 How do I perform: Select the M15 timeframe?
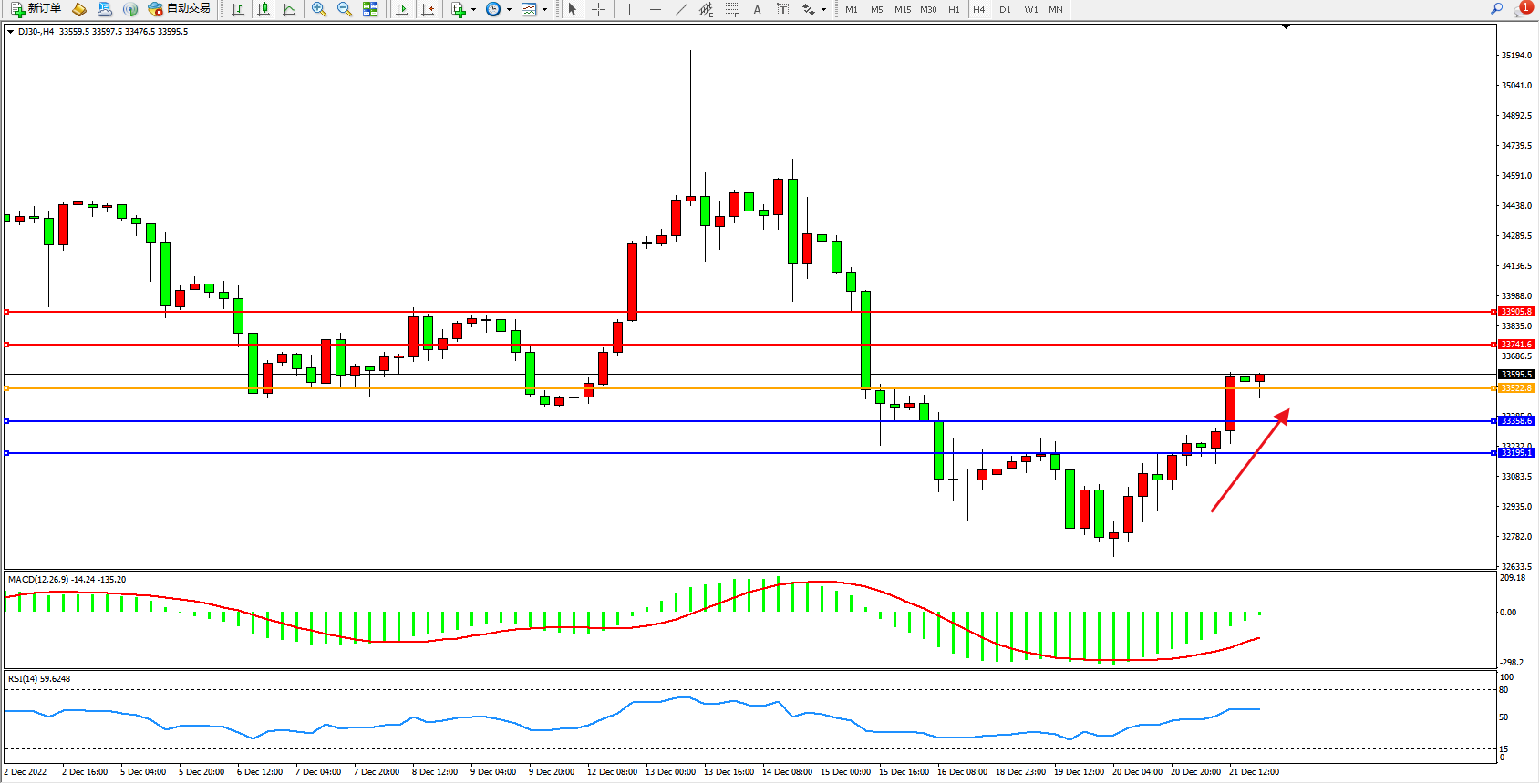(x=902, y=9)
